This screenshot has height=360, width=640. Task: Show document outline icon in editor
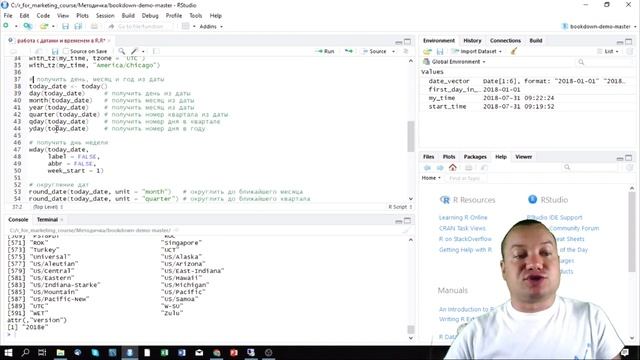406,51
